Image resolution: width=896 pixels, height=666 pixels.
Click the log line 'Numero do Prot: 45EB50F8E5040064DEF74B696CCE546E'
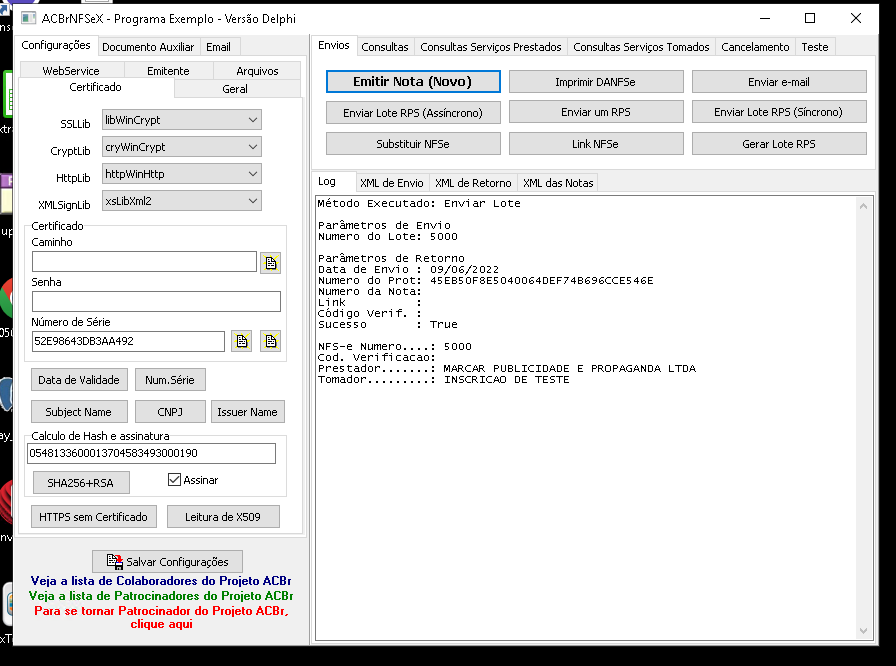pyautogui.click(x=486, y=280)
